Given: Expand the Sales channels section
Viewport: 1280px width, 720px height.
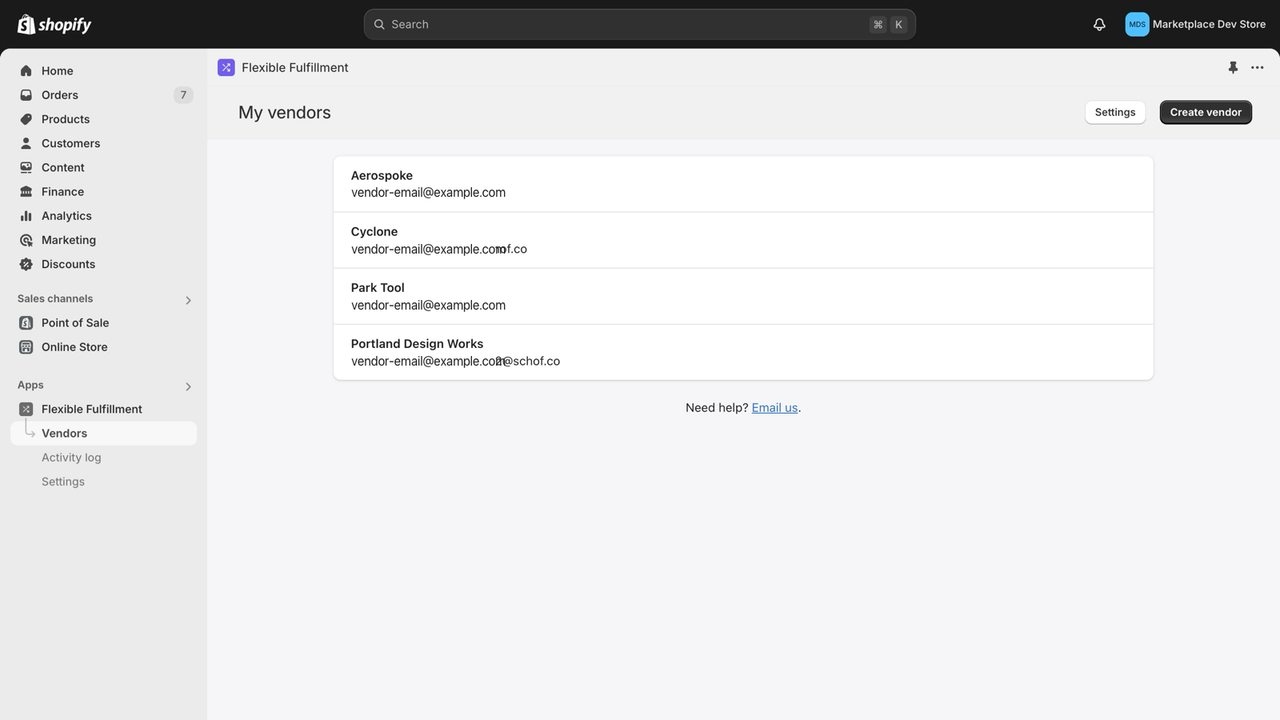Looking at the screenshot, I should [x=188, y=299].
